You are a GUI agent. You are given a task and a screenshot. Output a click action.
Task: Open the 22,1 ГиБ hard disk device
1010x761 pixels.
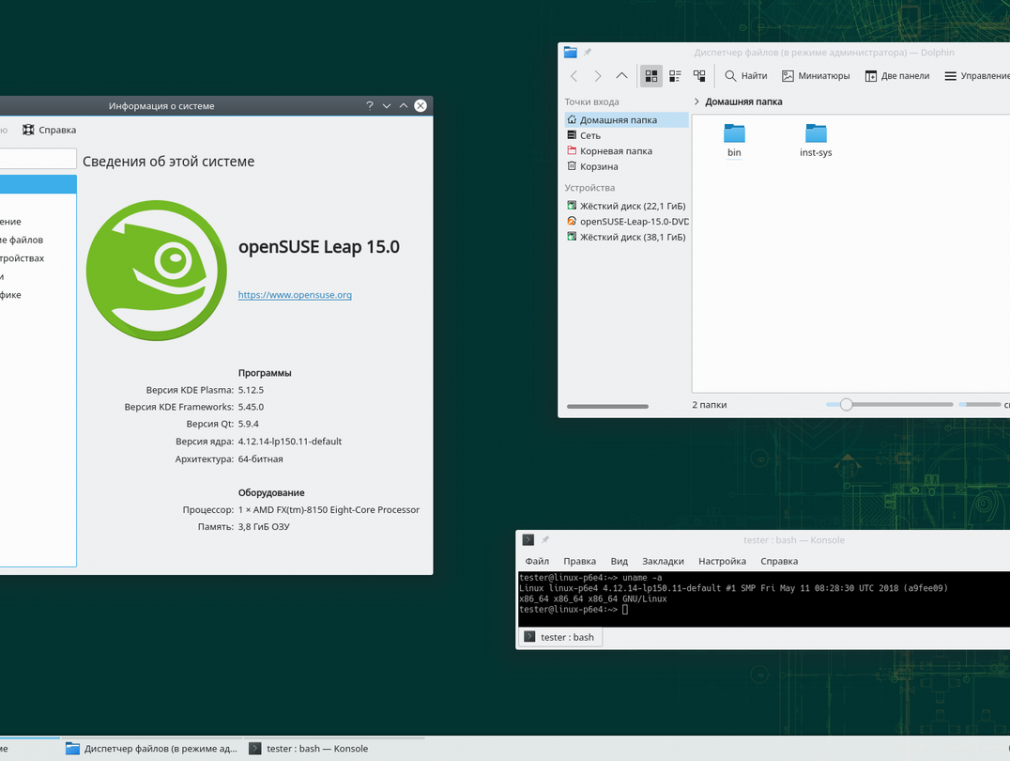coord(627,206)
